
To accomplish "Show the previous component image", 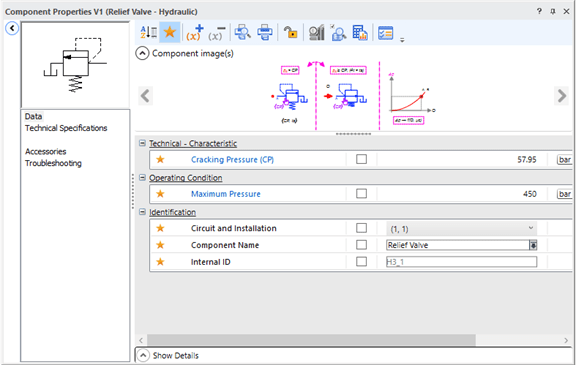I will click(x=145, y=96).
